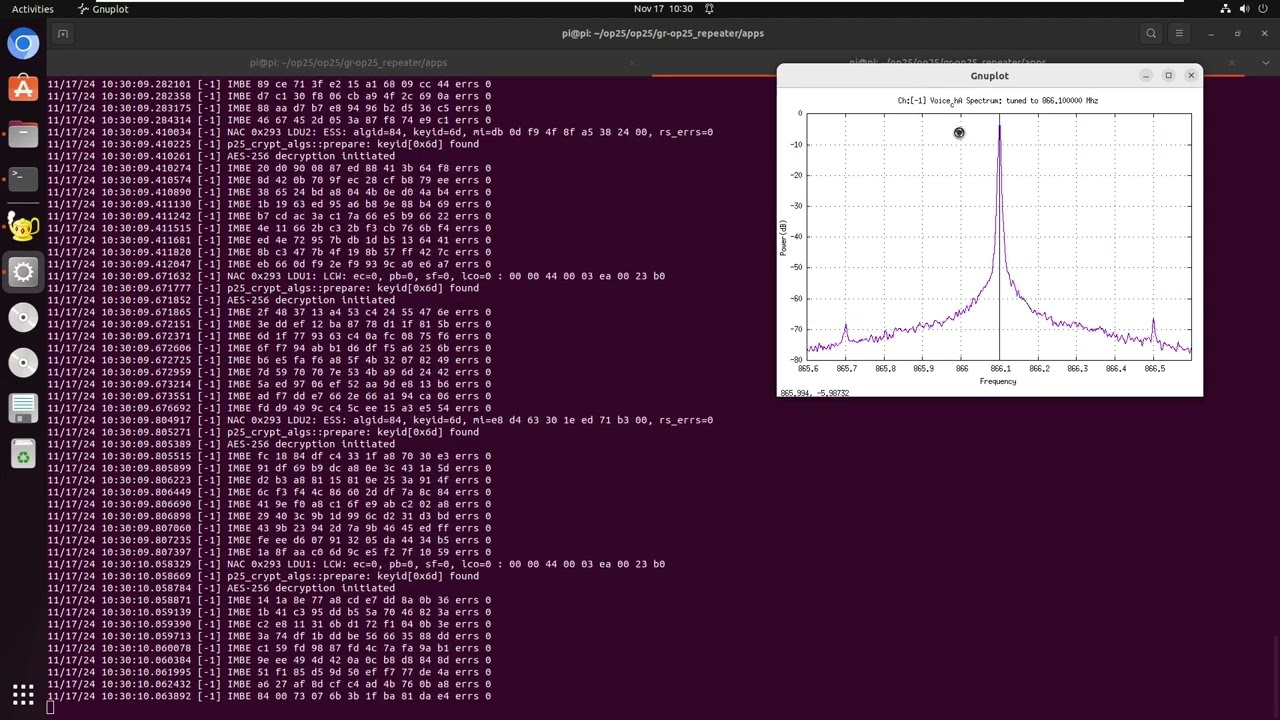Click the 'Power (dB)' y-axis label

[784, 237]
